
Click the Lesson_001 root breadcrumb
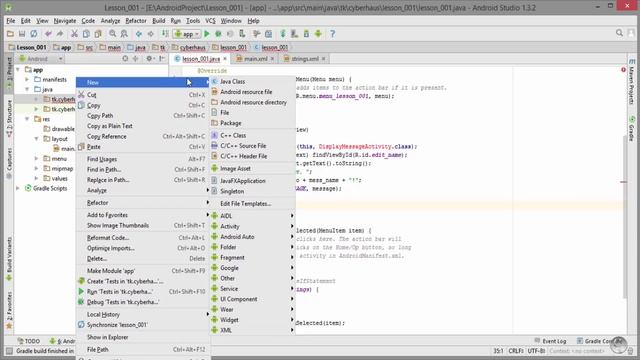click(x=27, y=48)
